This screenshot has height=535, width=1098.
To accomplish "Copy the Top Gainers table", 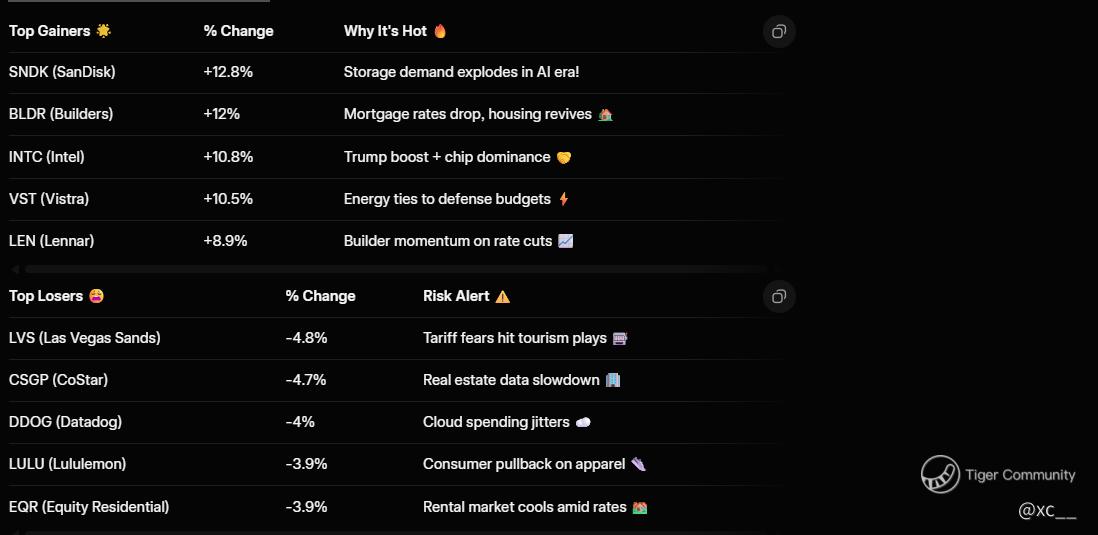I will click(x=779, y=32).
